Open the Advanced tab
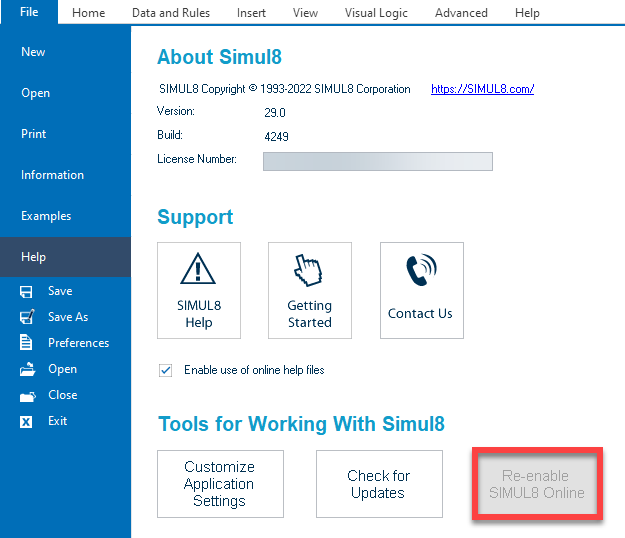Screen dimensions: 625x538 pos(461,13)
